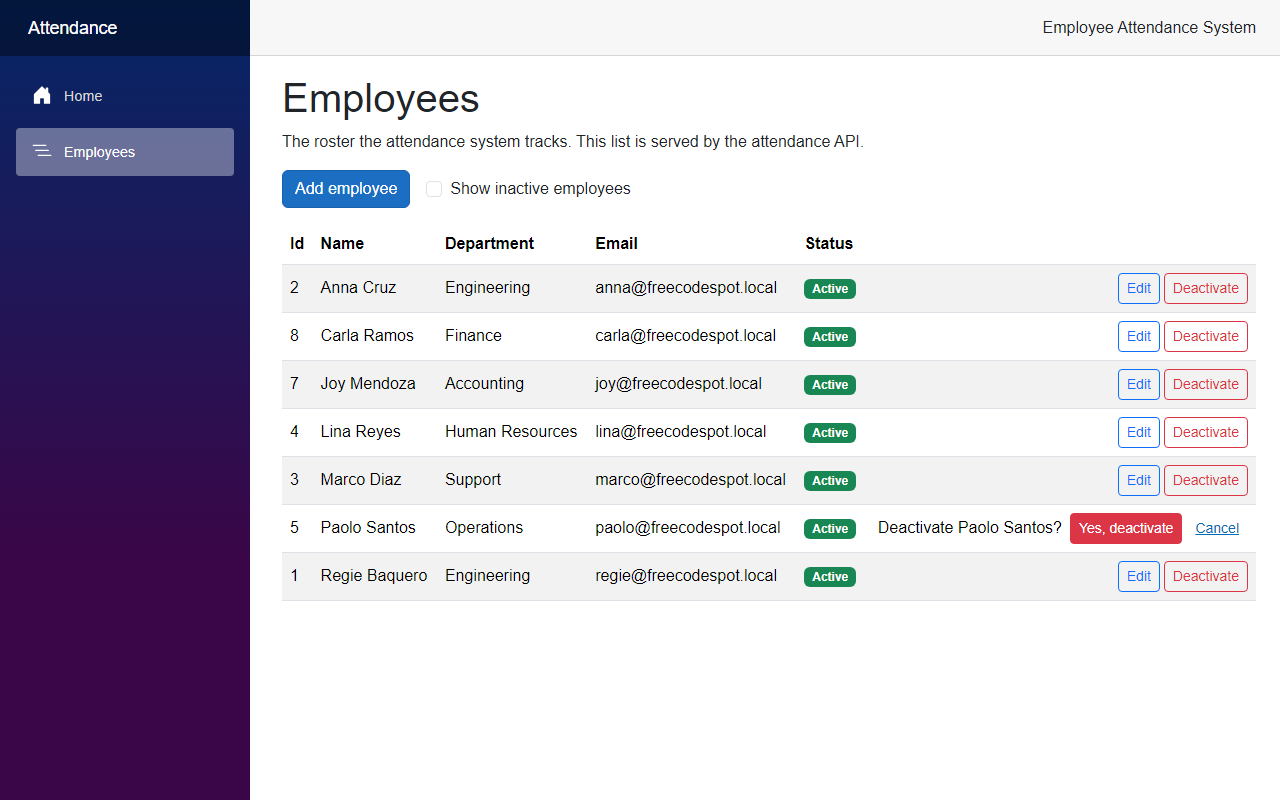Click the name Paolo Santos in the table

click(368, 527)
